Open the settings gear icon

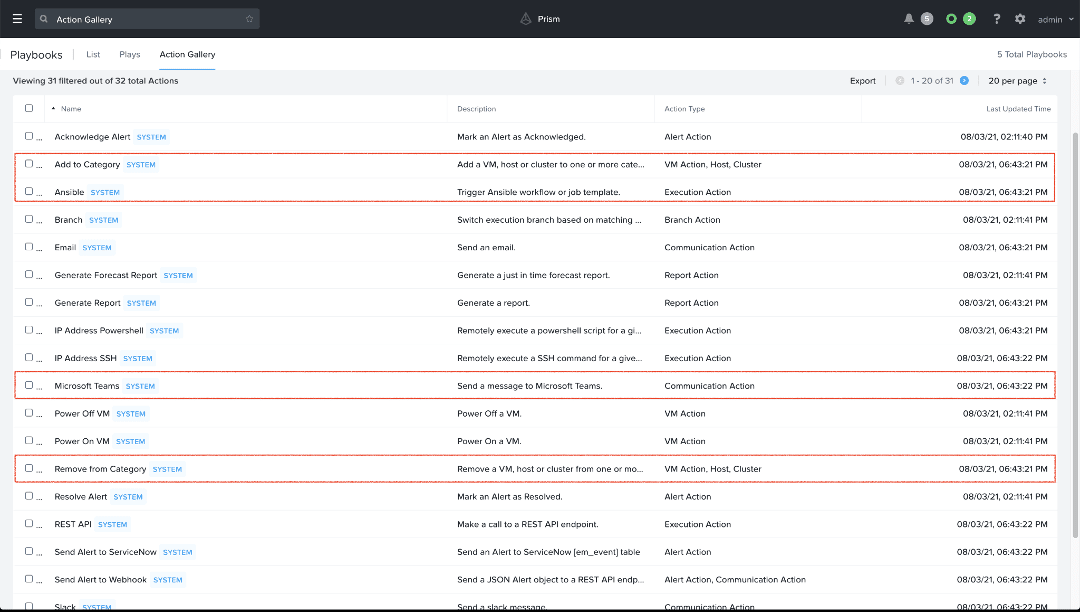tap(1020, 19)
